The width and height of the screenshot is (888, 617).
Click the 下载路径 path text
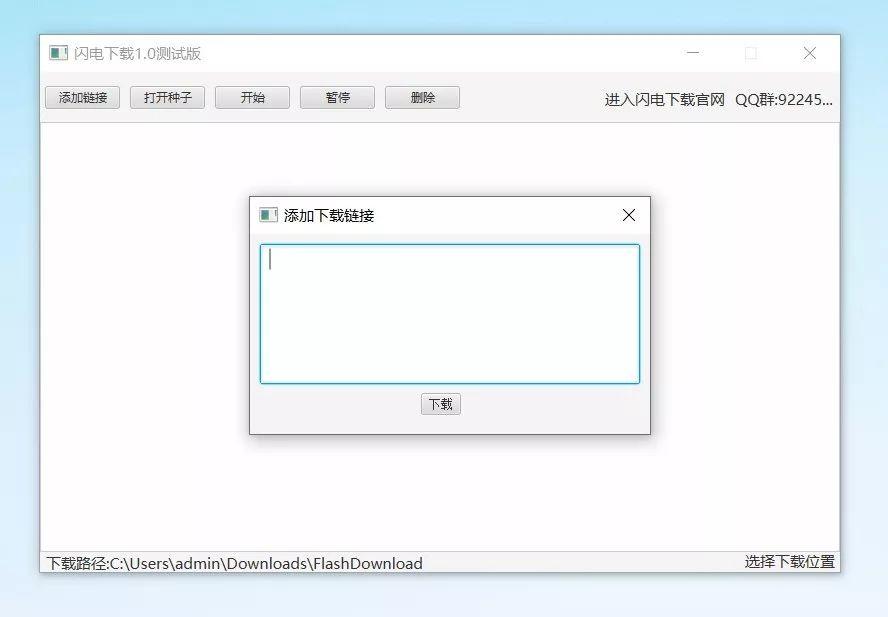pos(234,563)
